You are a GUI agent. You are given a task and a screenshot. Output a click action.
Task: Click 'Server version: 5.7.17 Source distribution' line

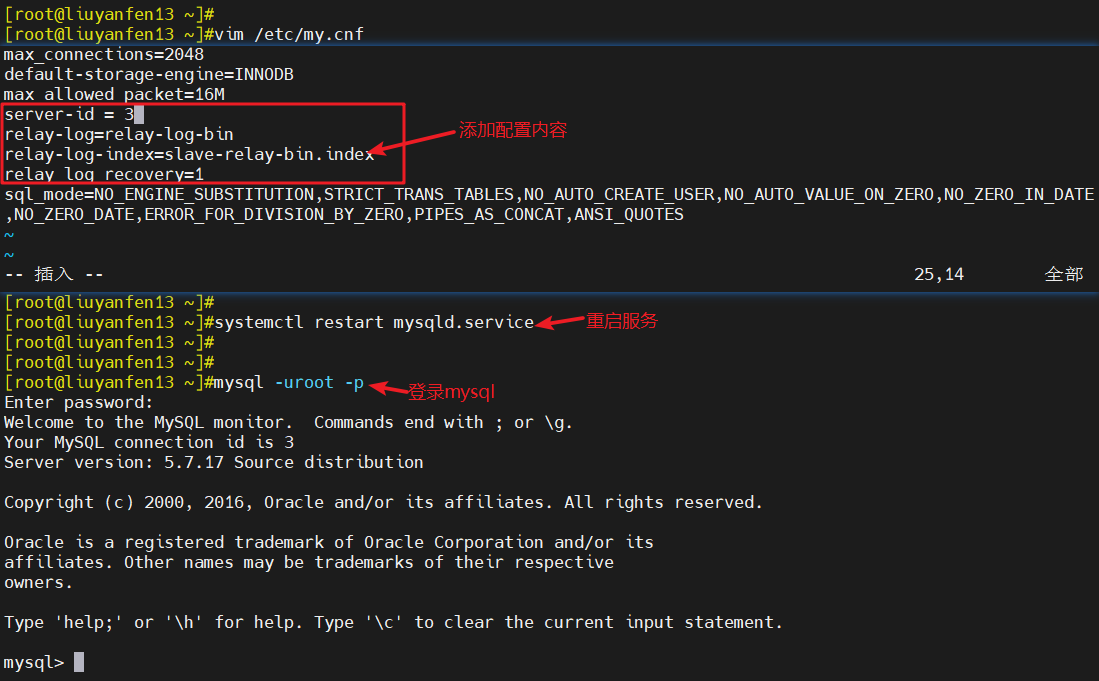point(214,462)
